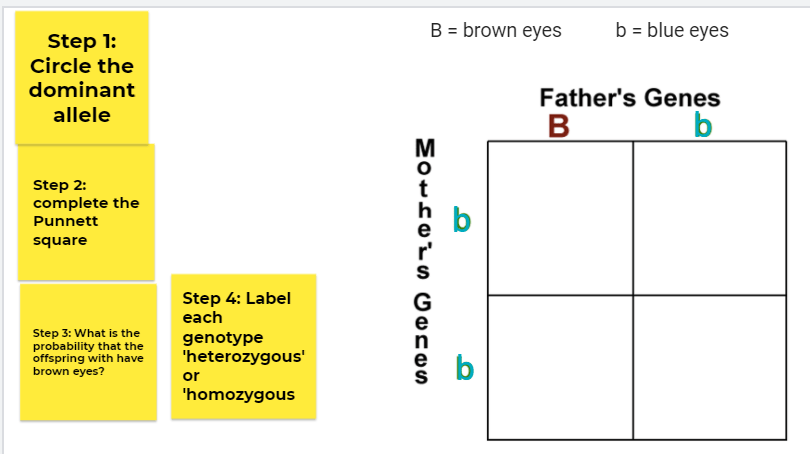810x454 pixels.
Task: Click the red capital B father allele
Action: pyautogui.click(x=558, y=126)
